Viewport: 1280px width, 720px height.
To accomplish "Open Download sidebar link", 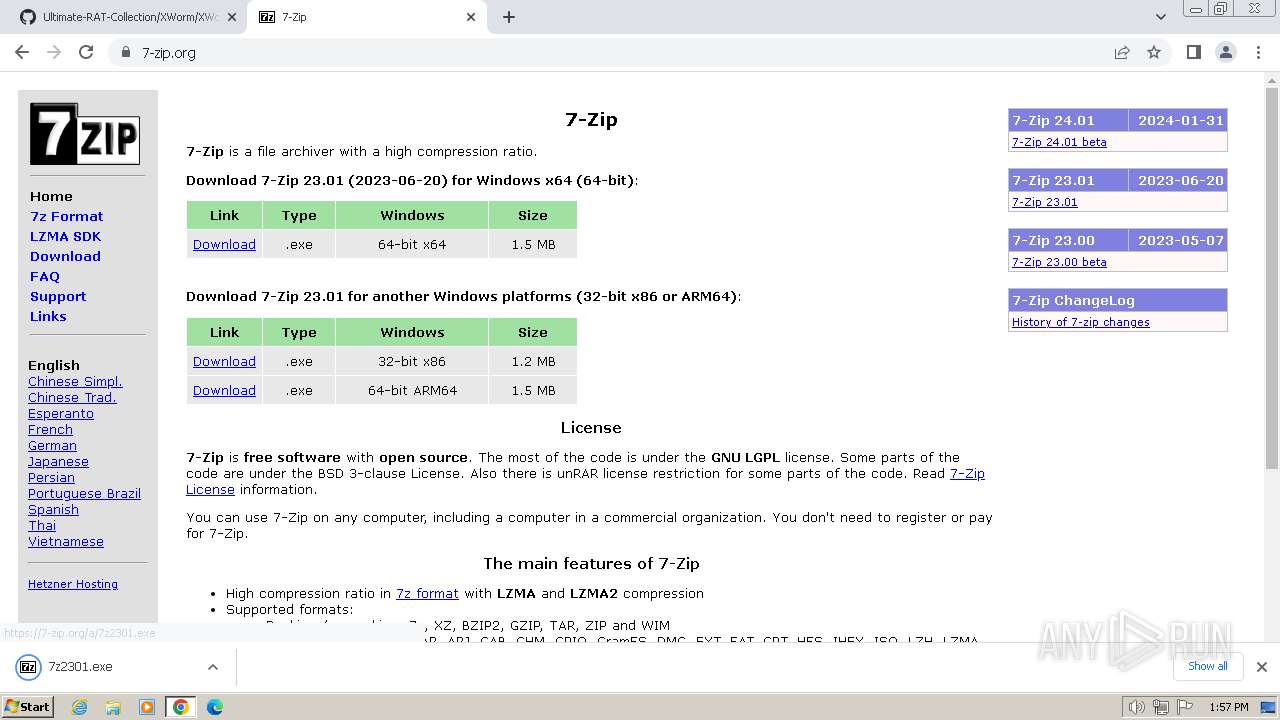I will [x=65, y=256].
